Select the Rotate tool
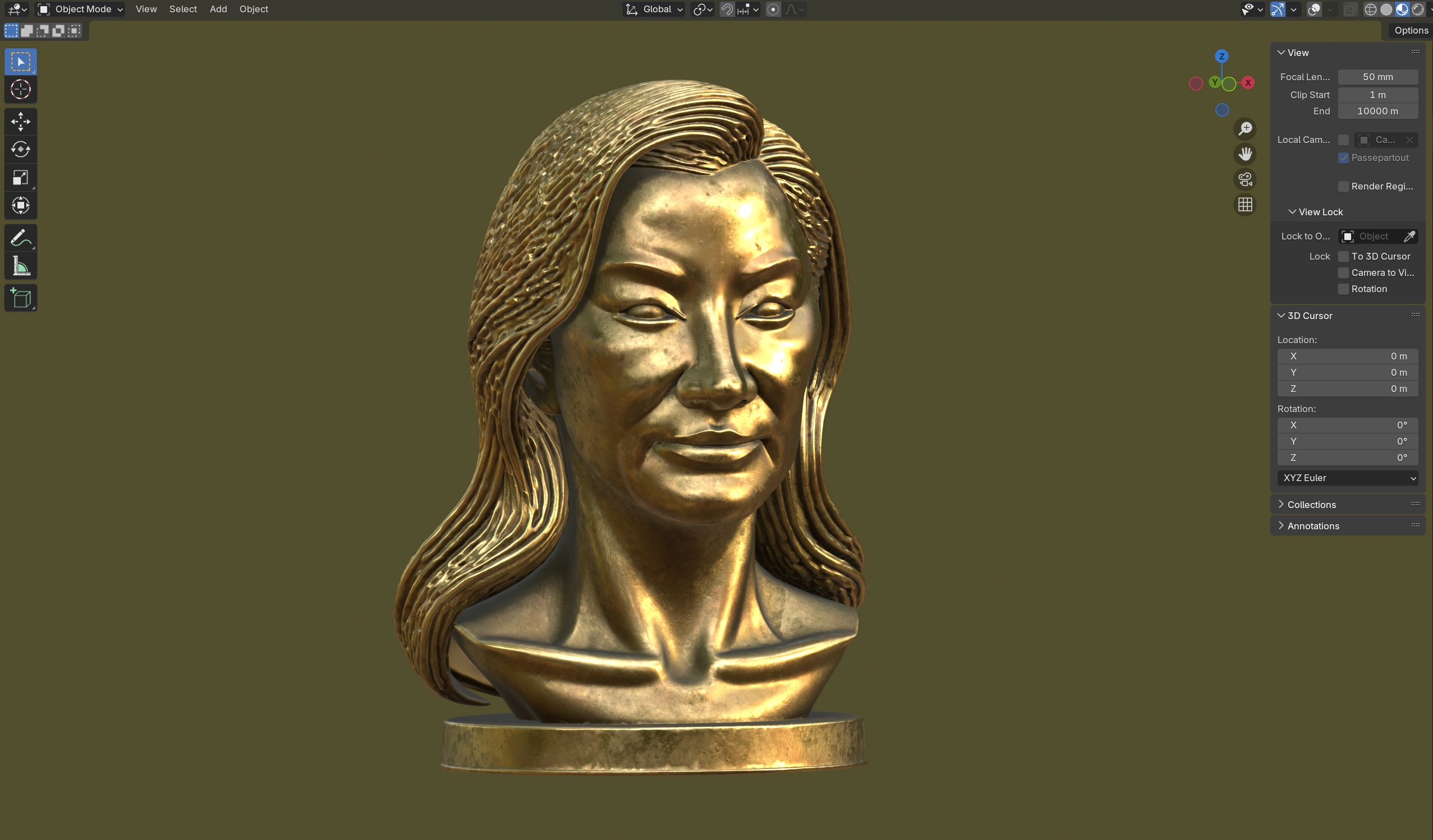 pos(20,150)
